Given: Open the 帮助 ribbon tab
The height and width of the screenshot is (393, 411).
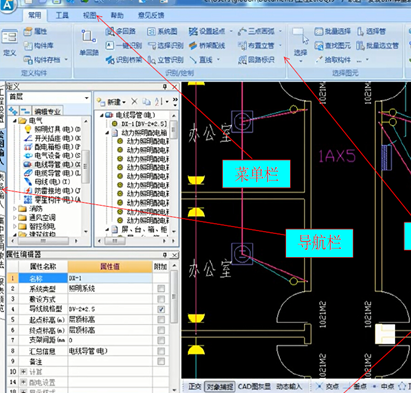Looking at the screenshot, I should [117, 15].
